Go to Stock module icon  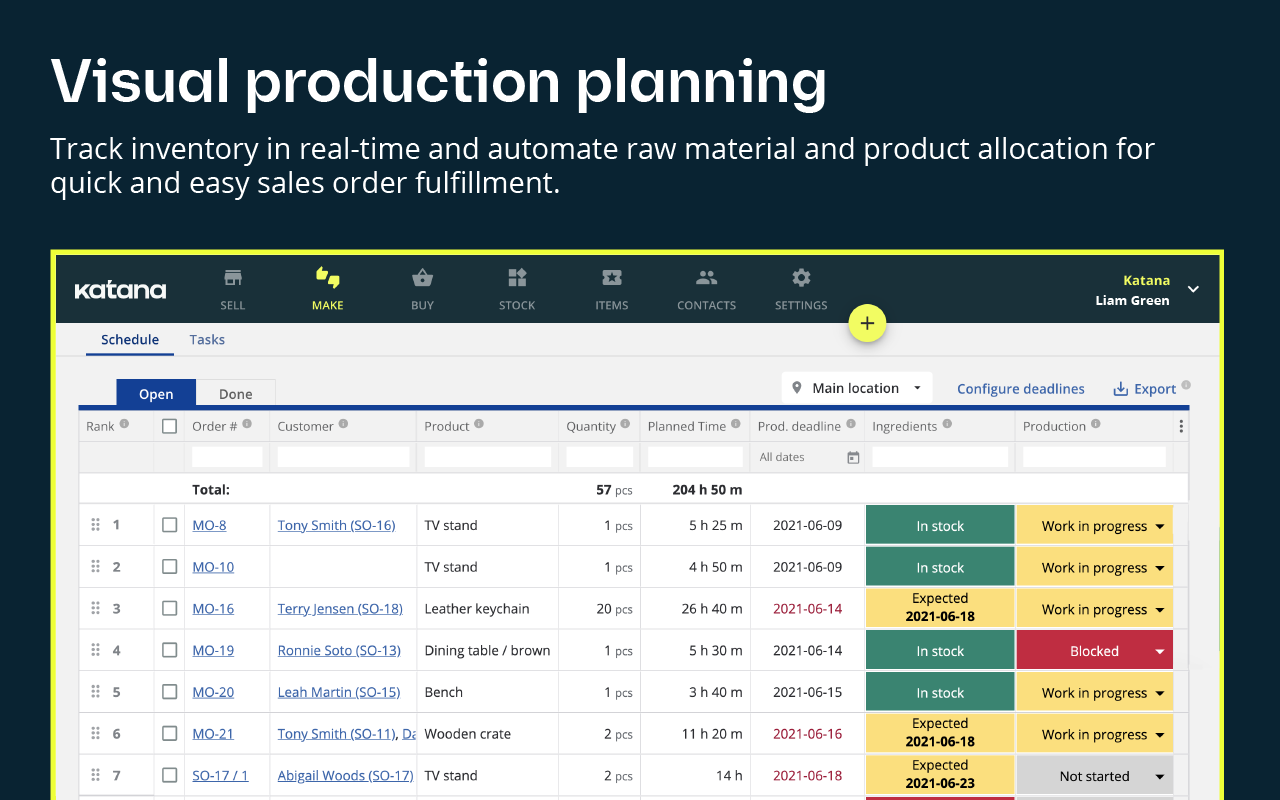coord(517,278)
